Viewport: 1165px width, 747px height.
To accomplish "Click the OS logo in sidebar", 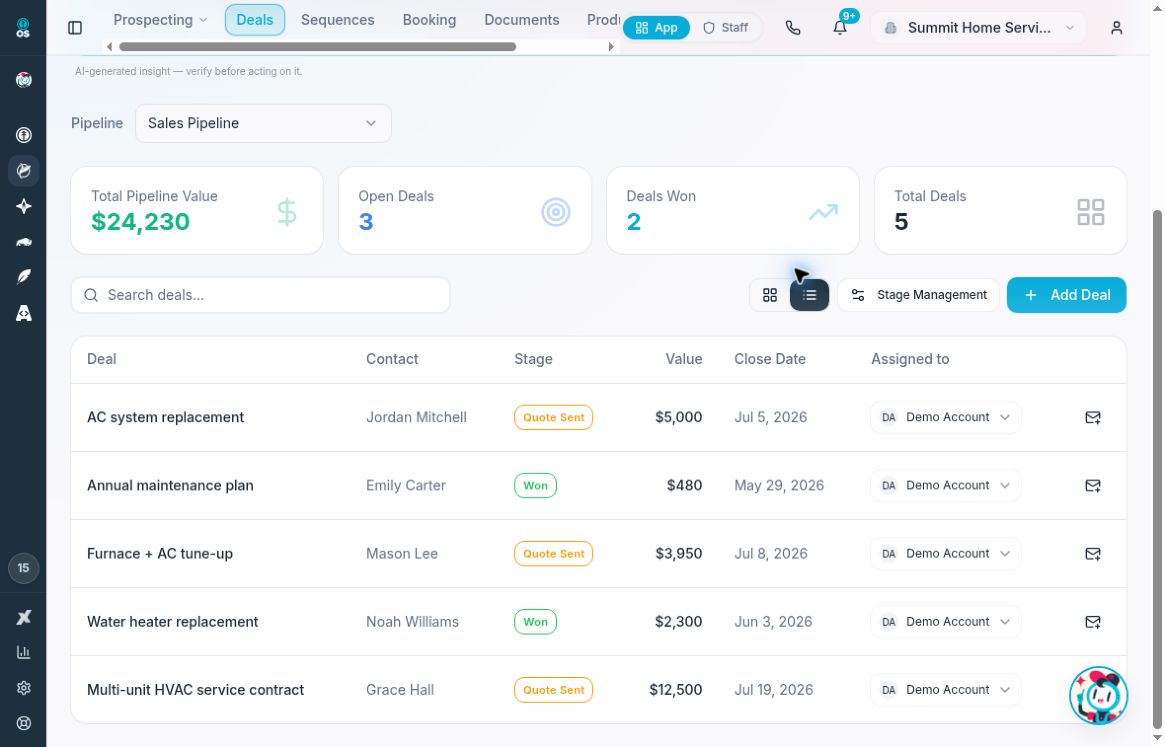I will tap(23, 28).
